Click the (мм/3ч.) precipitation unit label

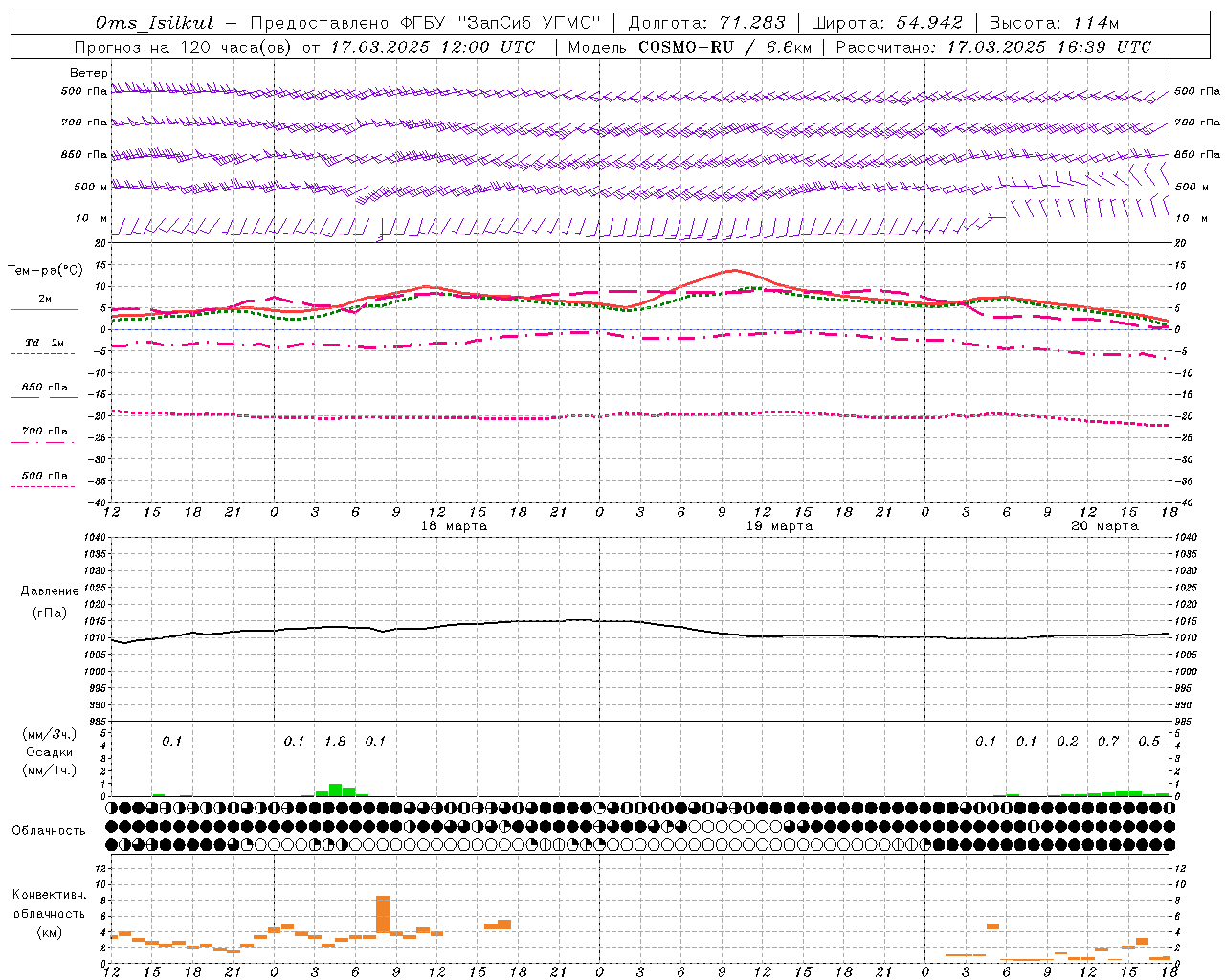(50, 733)
